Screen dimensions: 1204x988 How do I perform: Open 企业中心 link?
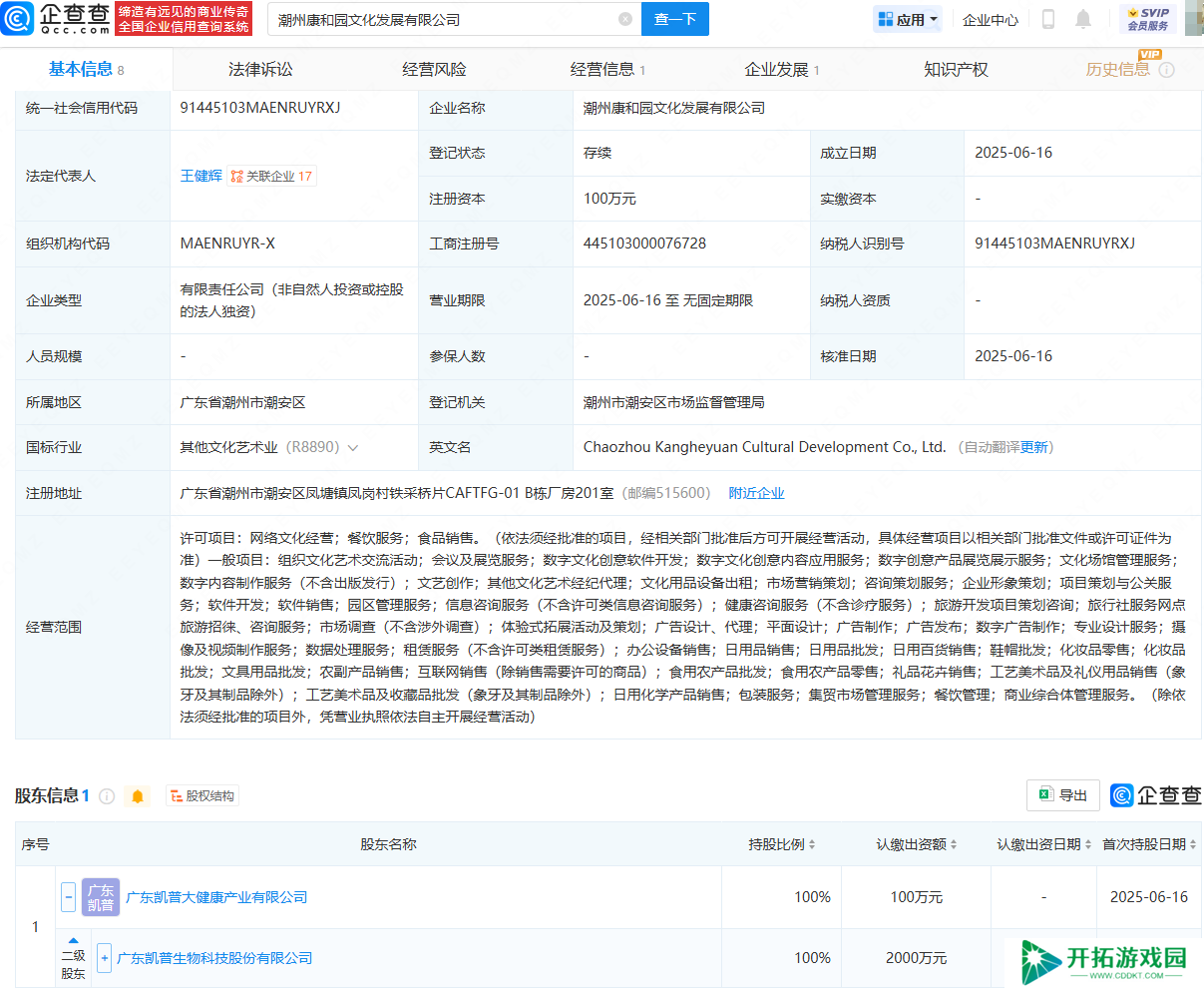[991, 19]
